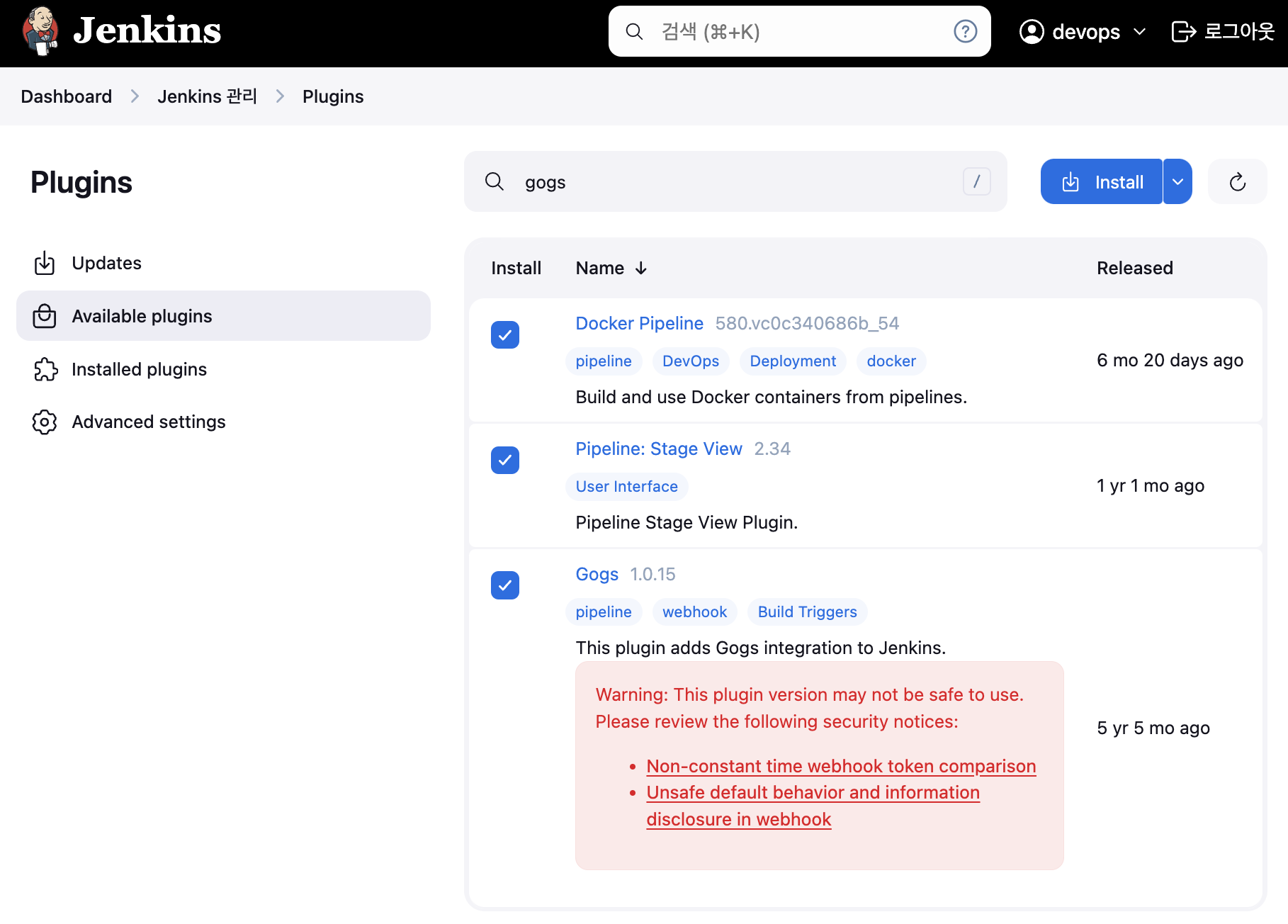The width and height of the screenshot is (1288, 924).
Task: Click the Gogs version 1.0.15 text
Action: coord(653,575)
